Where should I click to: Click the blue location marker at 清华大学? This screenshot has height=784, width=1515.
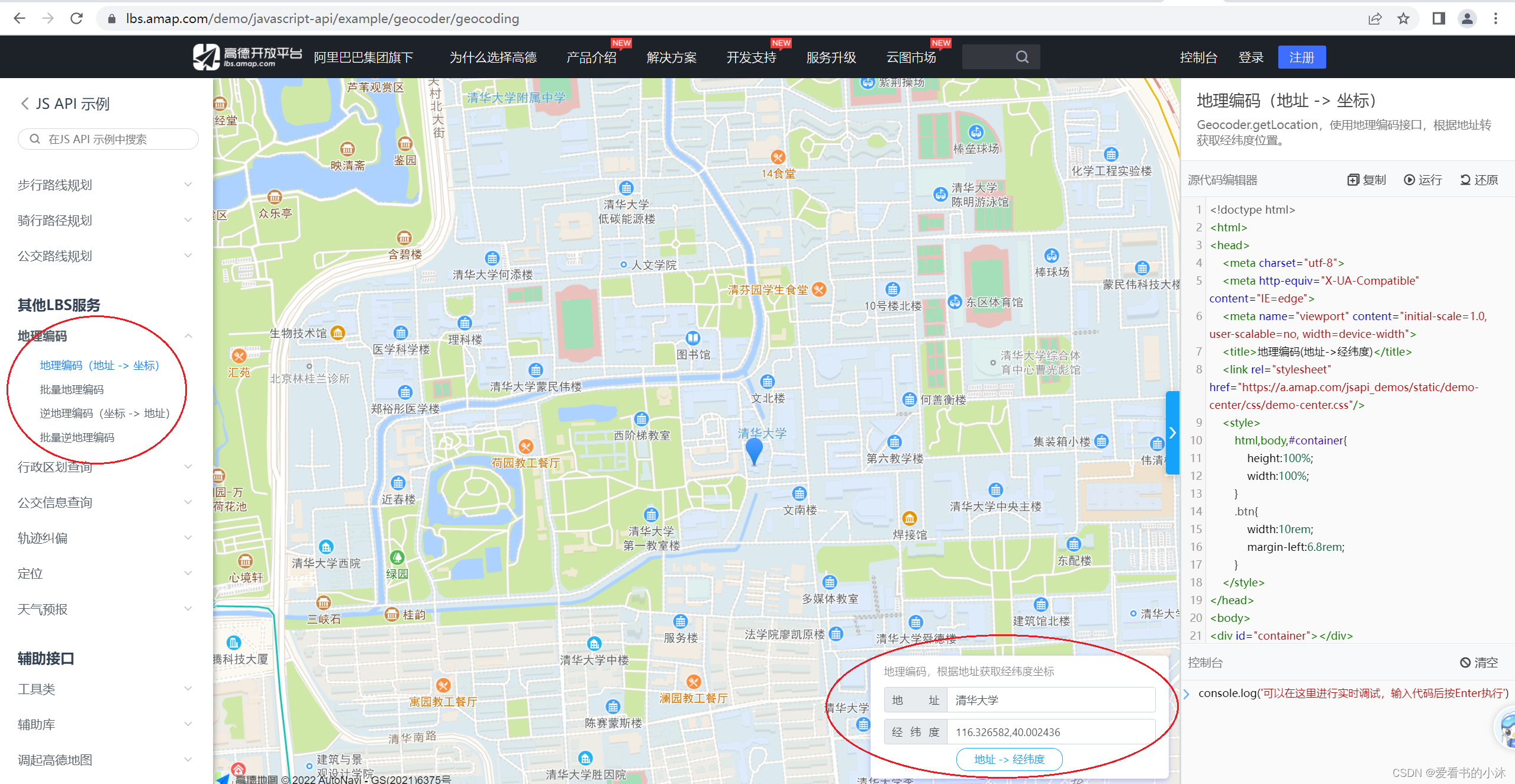click(x=754, y=451)
